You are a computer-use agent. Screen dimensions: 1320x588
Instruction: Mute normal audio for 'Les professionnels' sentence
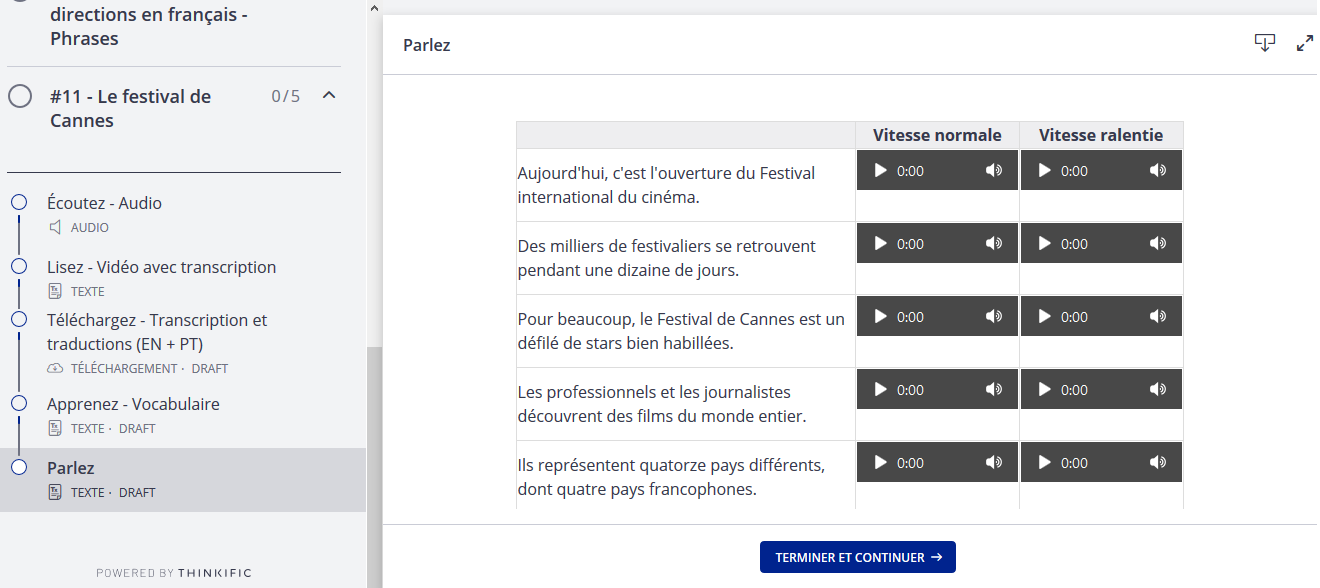[993, 390]
